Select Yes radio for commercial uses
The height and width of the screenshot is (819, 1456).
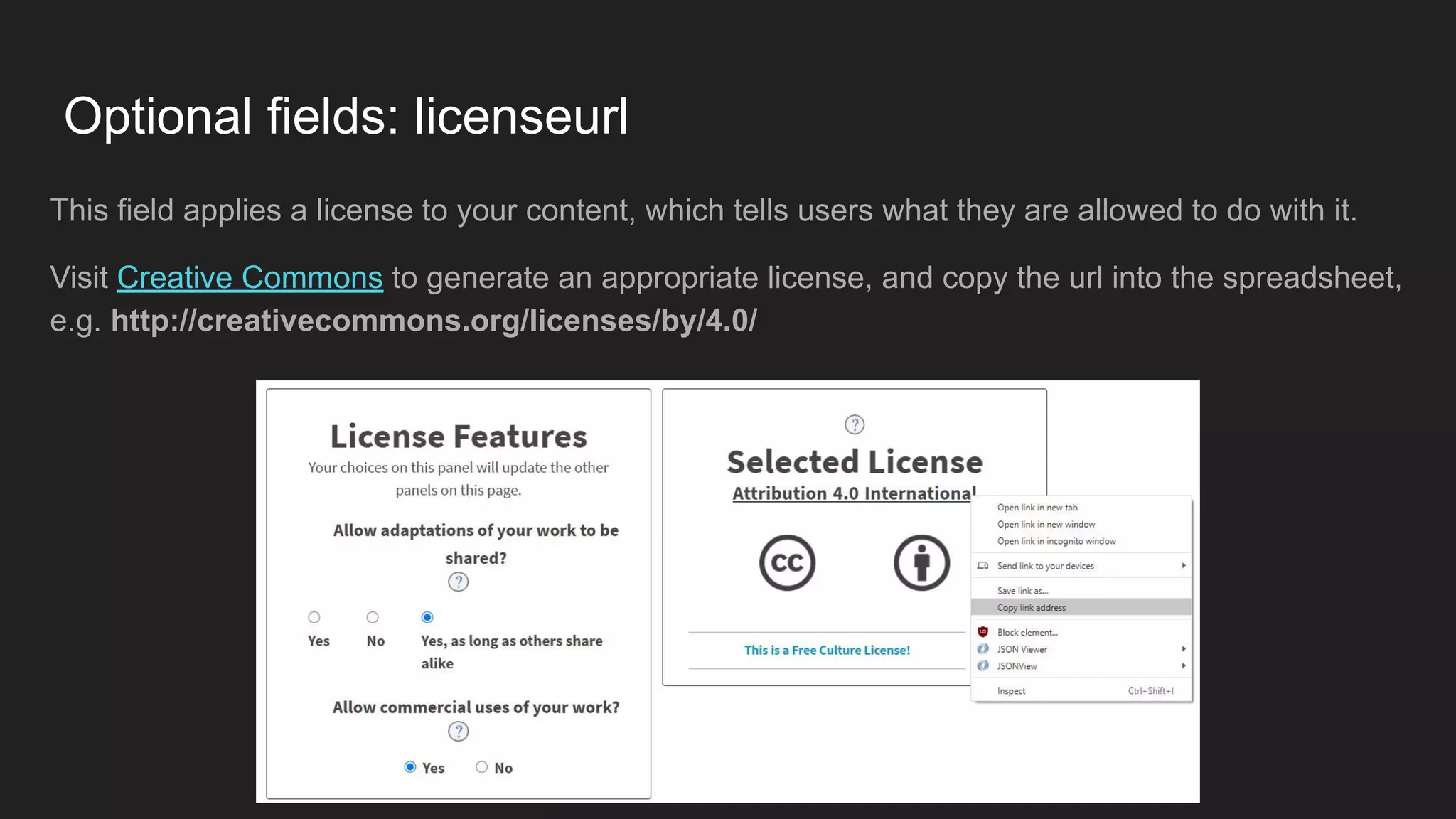point(410,767)
